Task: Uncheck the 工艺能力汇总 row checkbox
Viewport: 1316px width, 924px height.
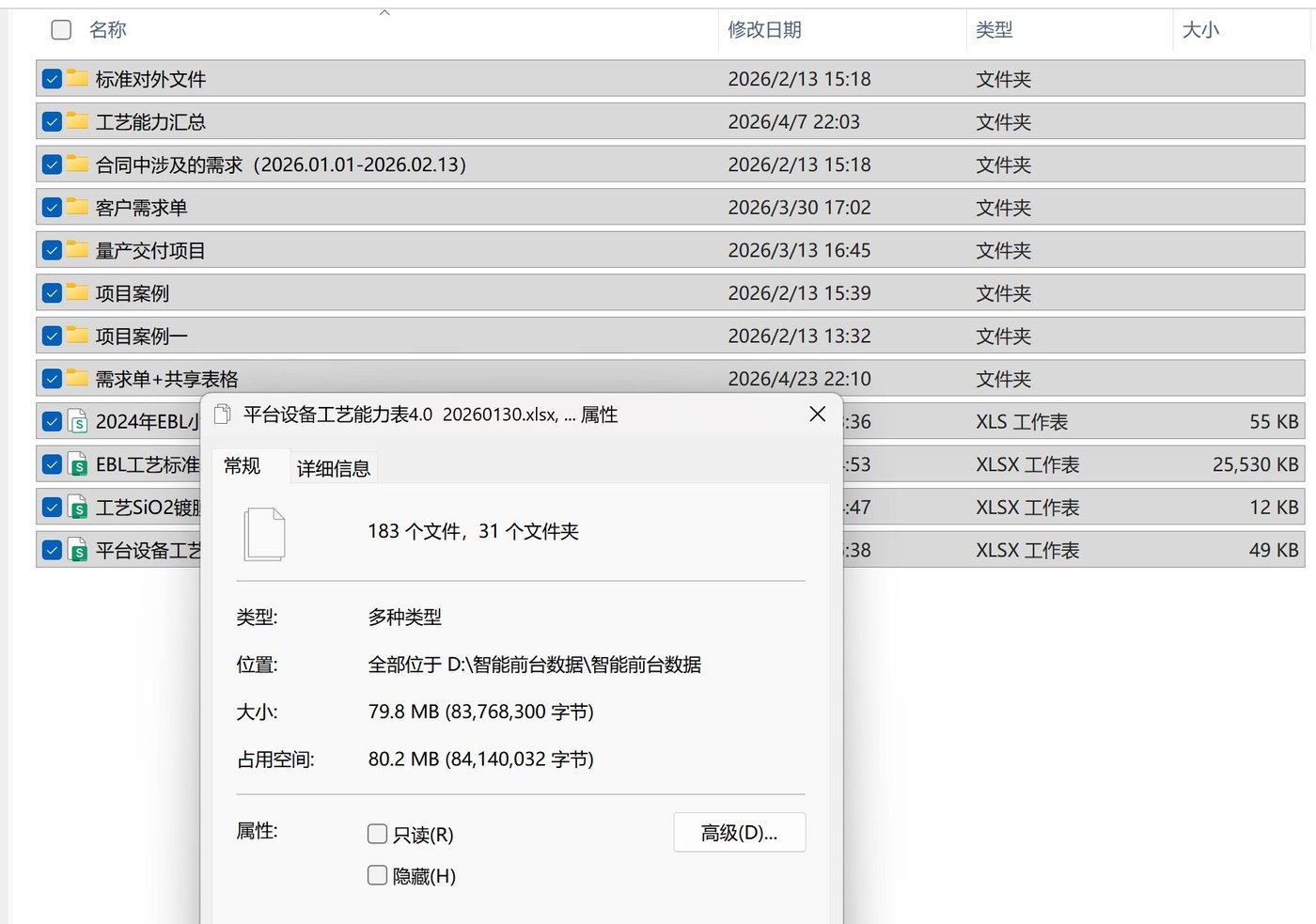Action: [52, 121]
